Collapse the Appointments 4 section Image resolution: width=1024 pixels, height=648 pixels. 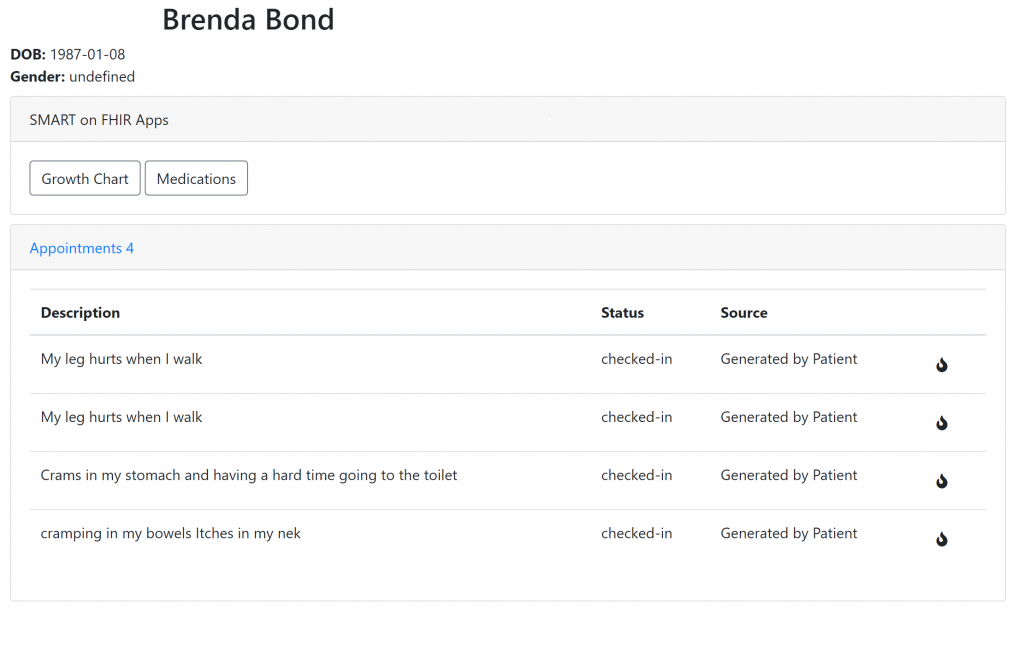(x=82, y=248)
